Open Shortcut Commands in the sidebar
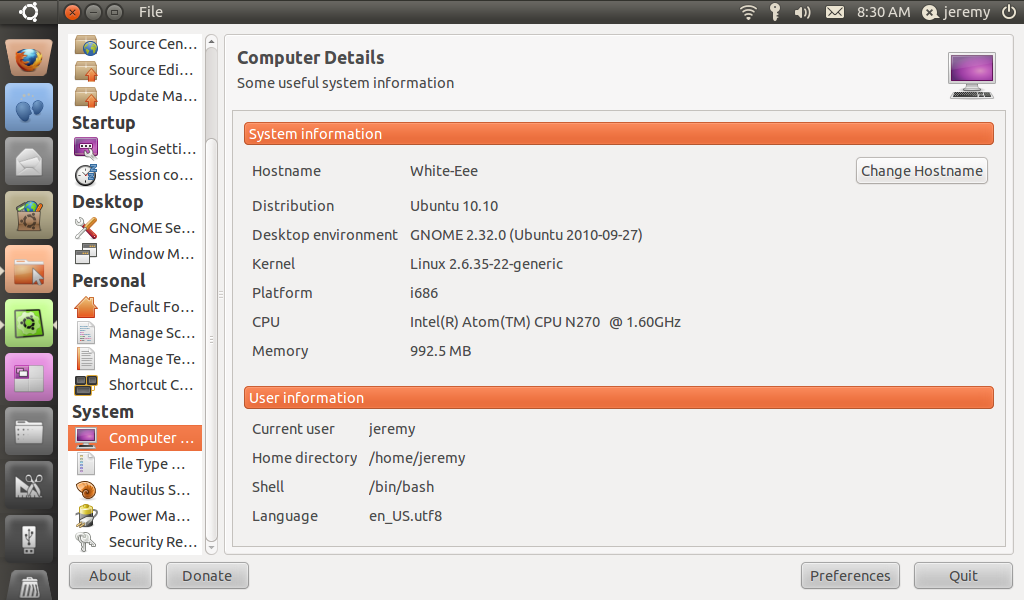The width and height of the screenshot is (1024, 600). tap(135, 385)
